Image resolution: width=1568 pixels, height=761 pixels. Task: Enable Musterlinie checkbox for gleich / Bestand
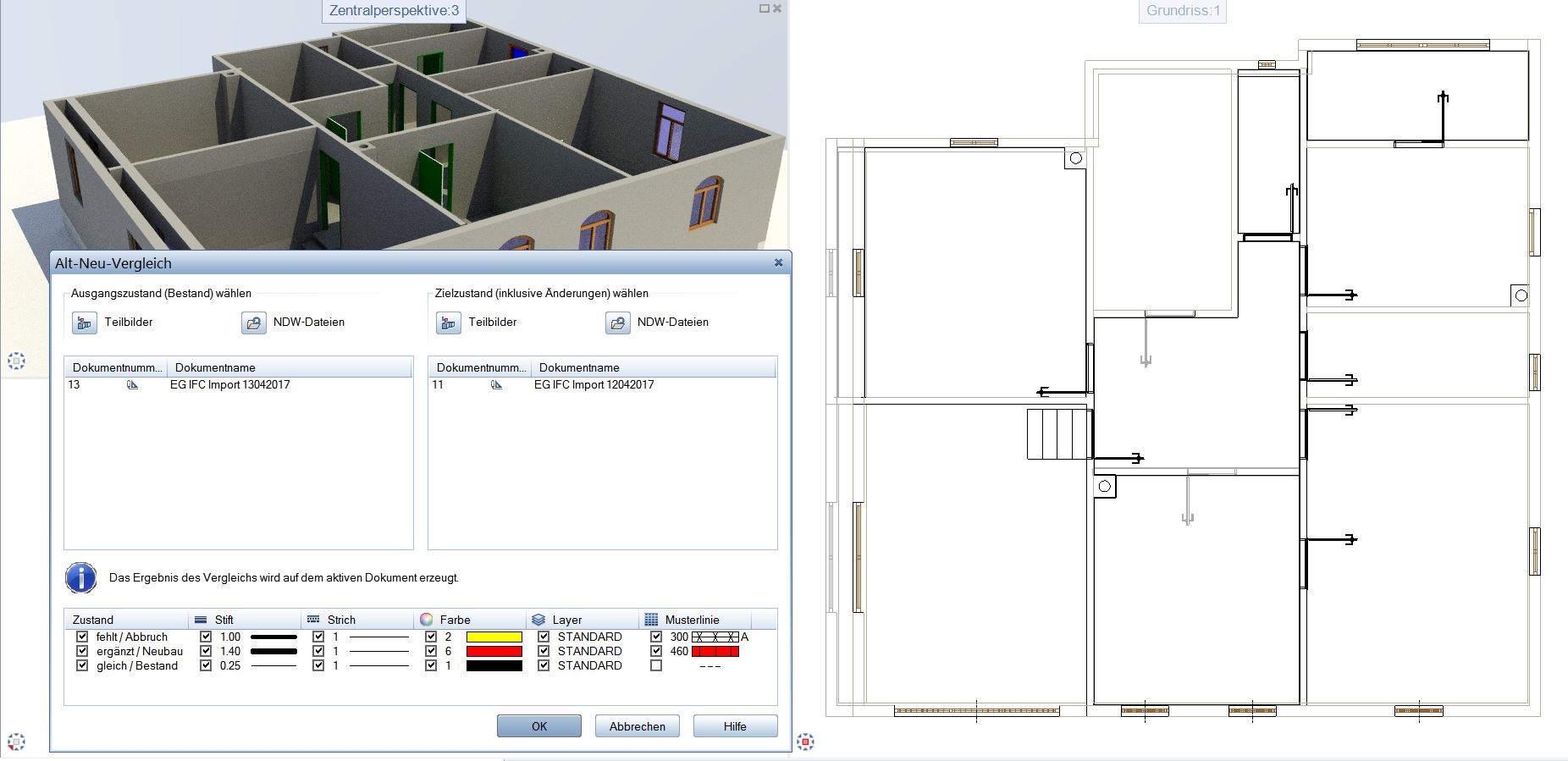(x=656, y=665)
